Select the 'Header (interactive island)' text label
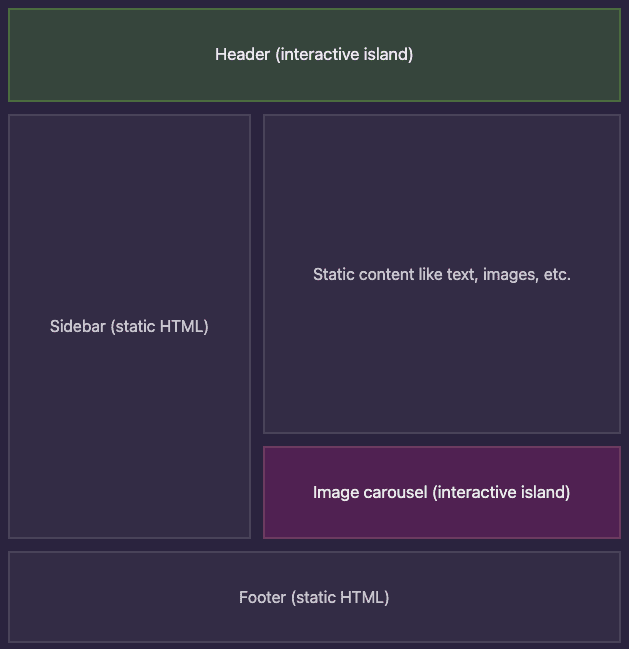The image size is (629, 649). point(314,55)
